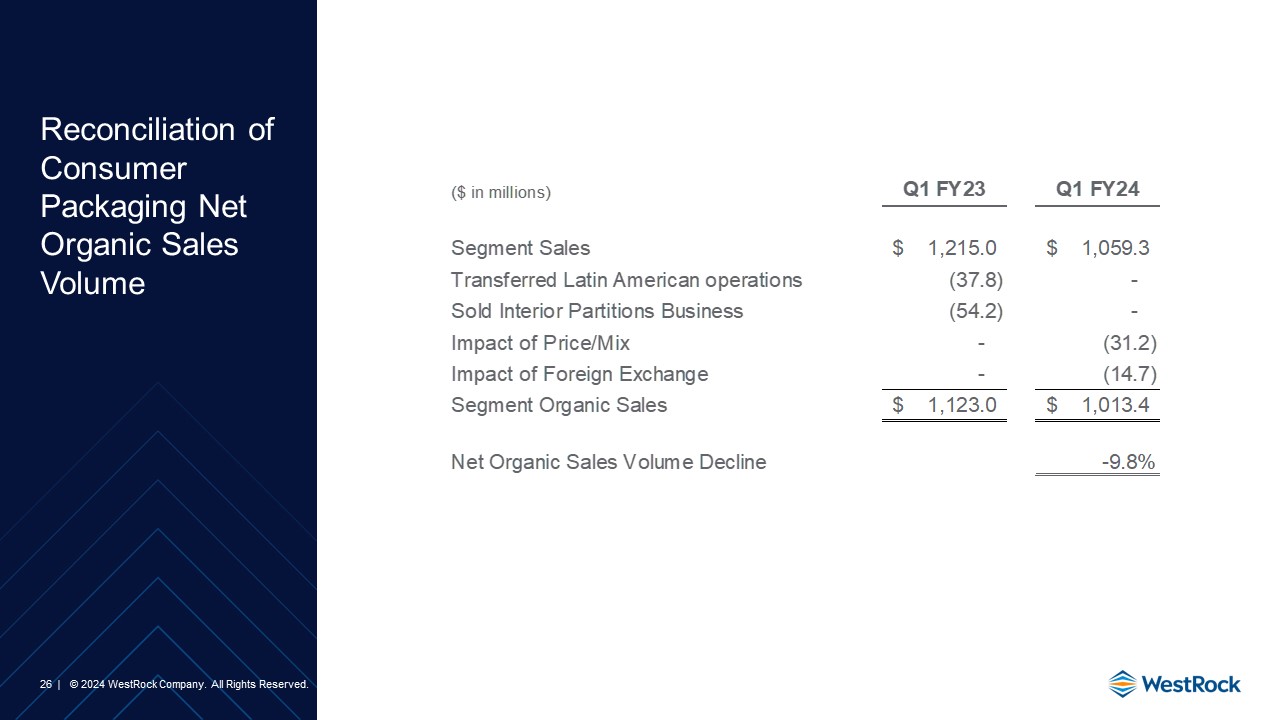Select the (14.7) Foreign Exchange value
The width and height of the screenshot is (1280, 720).
pos(1129,374)
